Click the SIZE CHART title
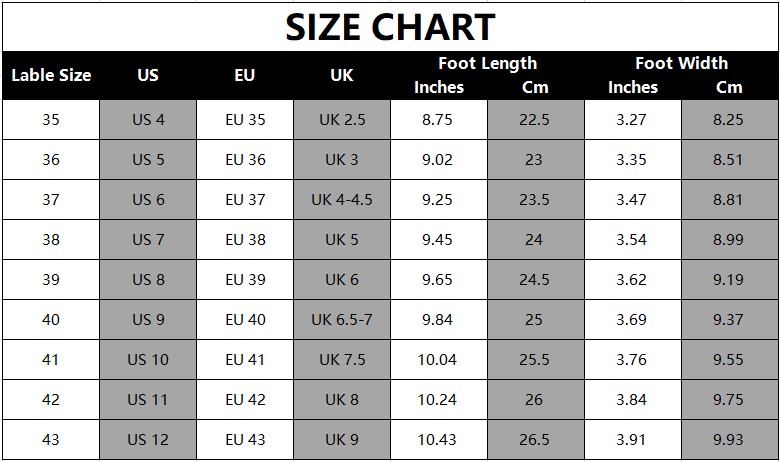The height and width of the screenshot is (462, 780). click(x=390, y=27)
